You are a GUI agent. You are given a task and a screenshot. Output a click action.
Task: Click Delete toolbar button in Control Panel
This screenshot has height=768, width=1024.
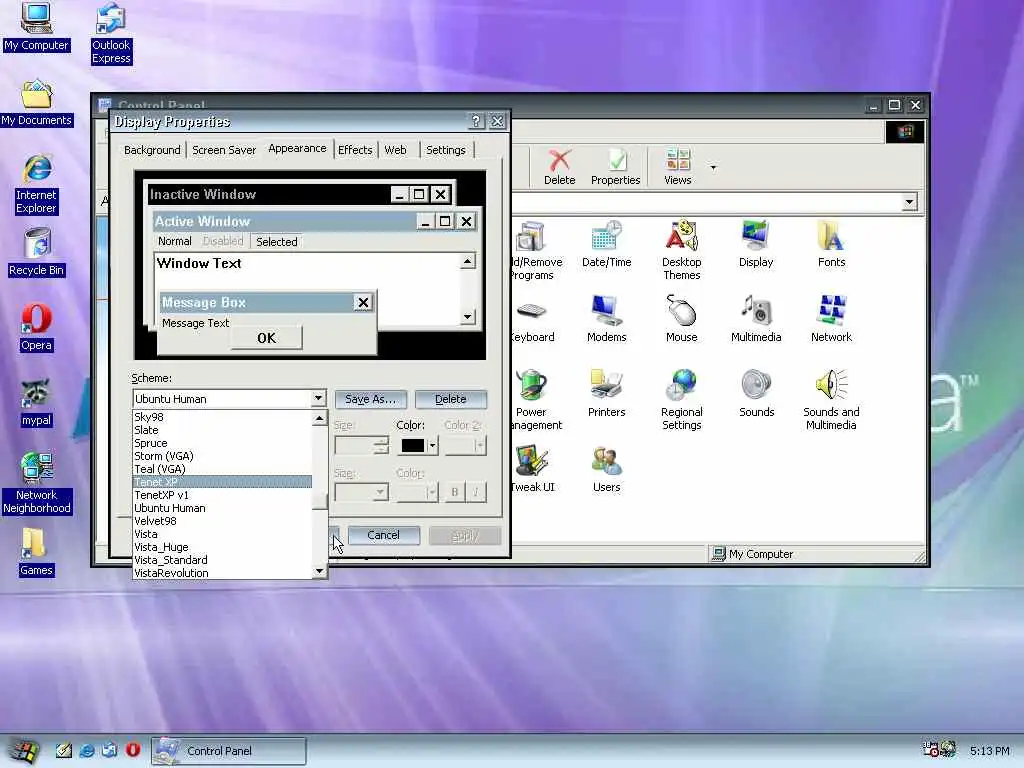559,167
